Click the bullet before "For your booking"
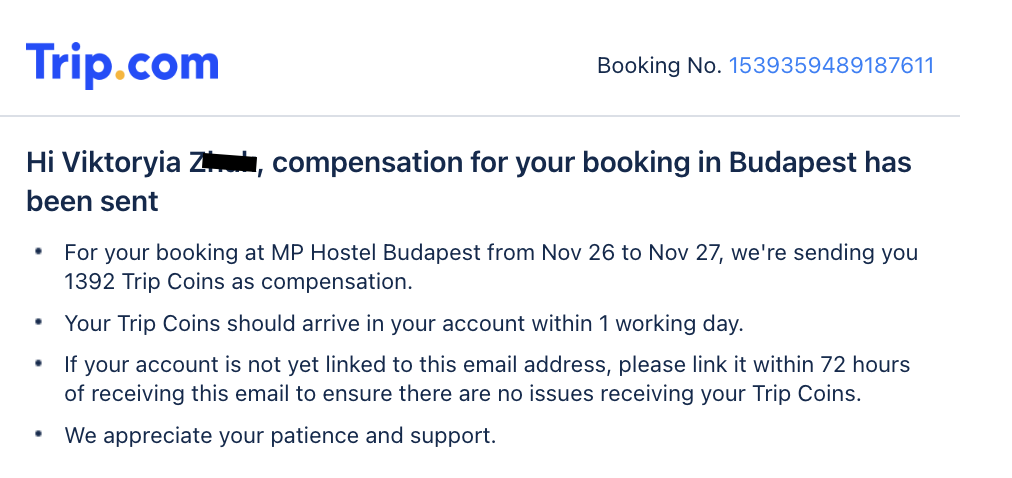Image resolution: width=1012 pixels, height=478 pixels. click(x=38, y=252)
